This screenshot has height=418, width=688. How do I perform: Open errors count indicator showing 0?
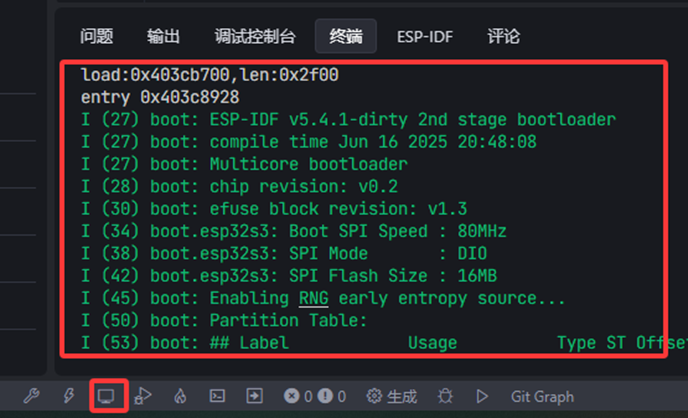tap(298, 397)
